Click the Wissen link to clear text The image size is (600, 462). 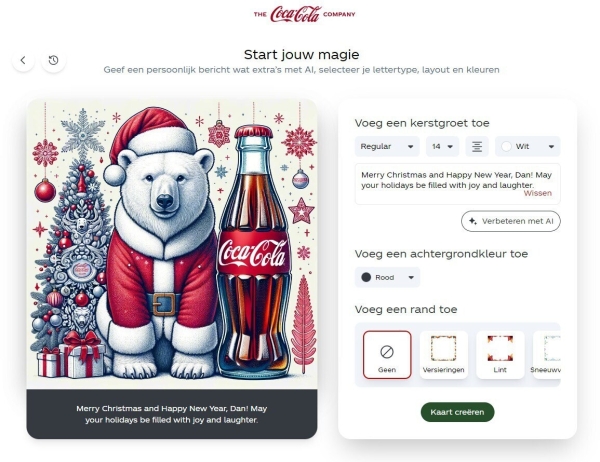(x=538, y=193)
